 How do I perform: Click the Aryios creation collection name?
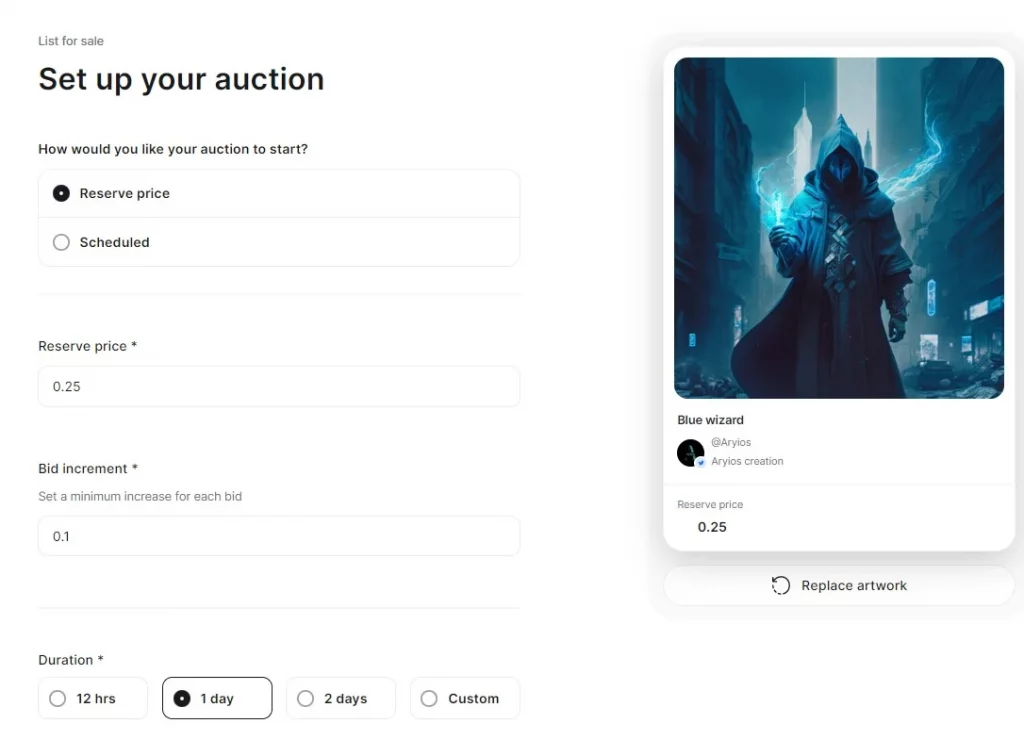[747, 462]
